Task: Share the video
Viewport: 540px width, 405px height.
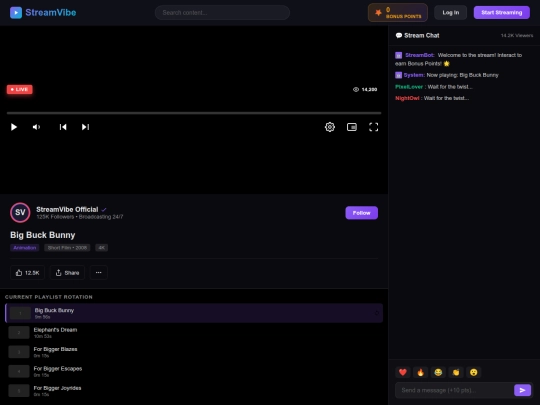Action: click(x=67, y=273)
